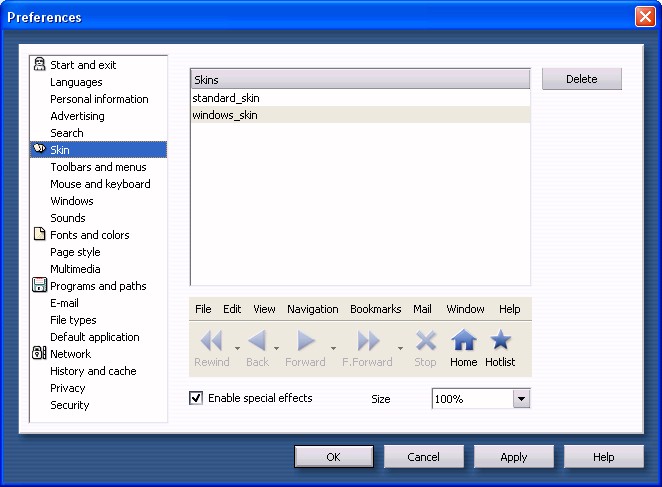Image resolution: width=662 pixels, height=487 pixels.
Task: Click the Forward arrow icon
Action: 305,341
